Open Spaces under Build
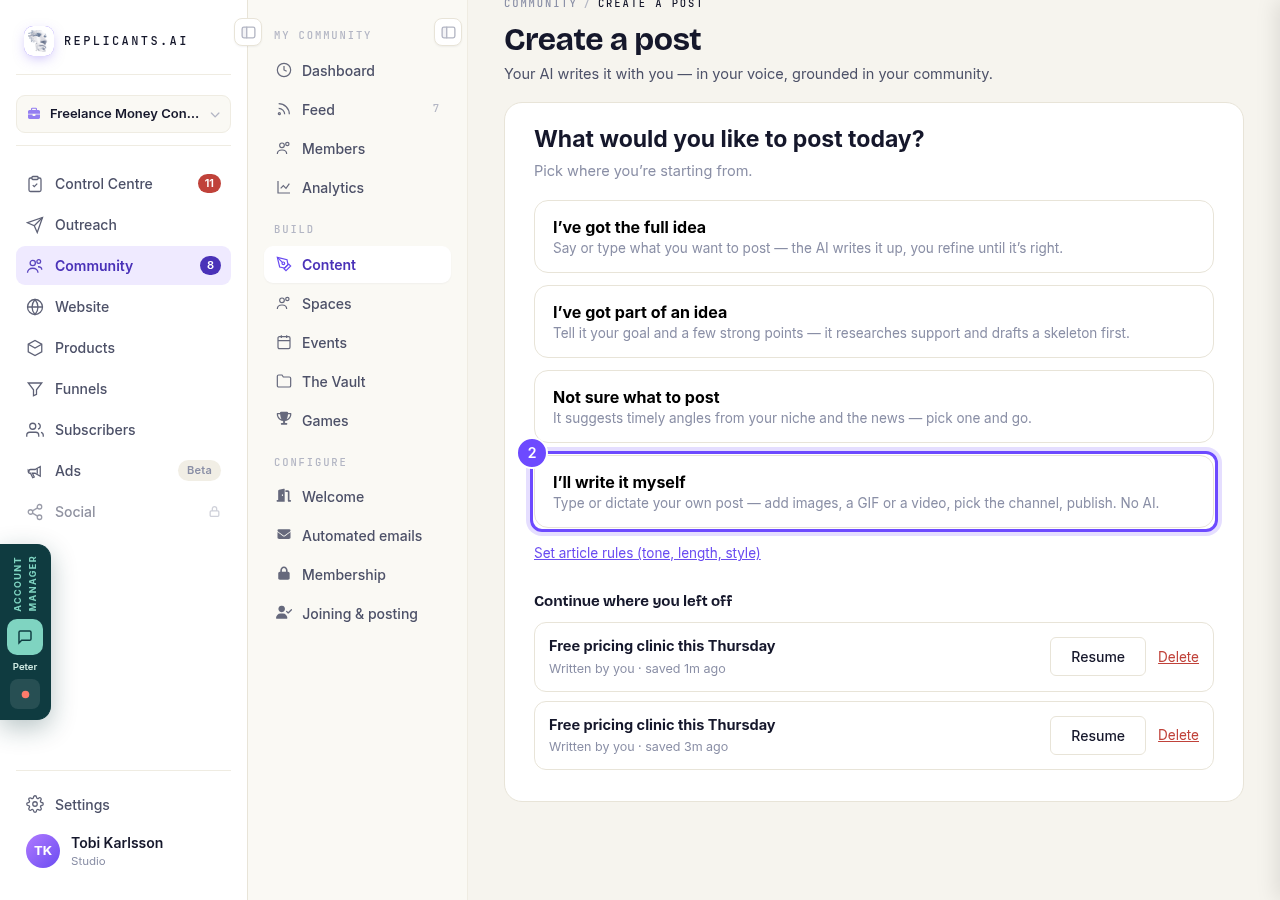1280x900 pixels. coord(357,304)
